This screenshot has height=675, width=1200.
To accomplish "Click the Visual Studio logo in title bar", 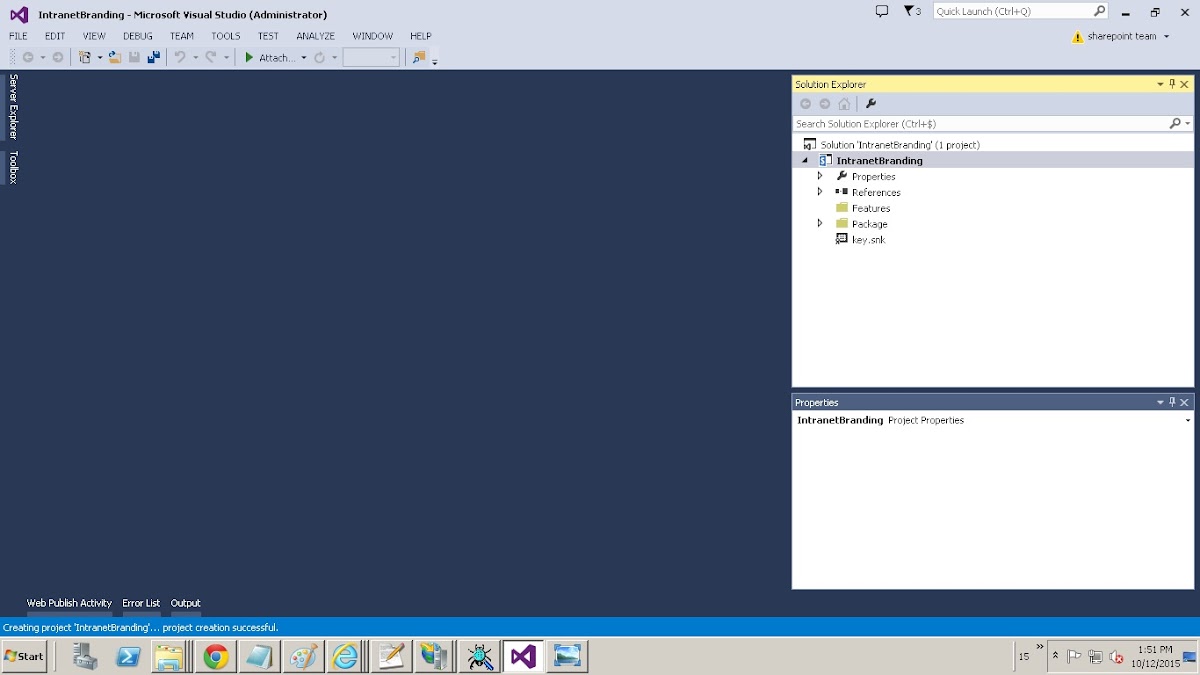I will (x=19, y=15).
